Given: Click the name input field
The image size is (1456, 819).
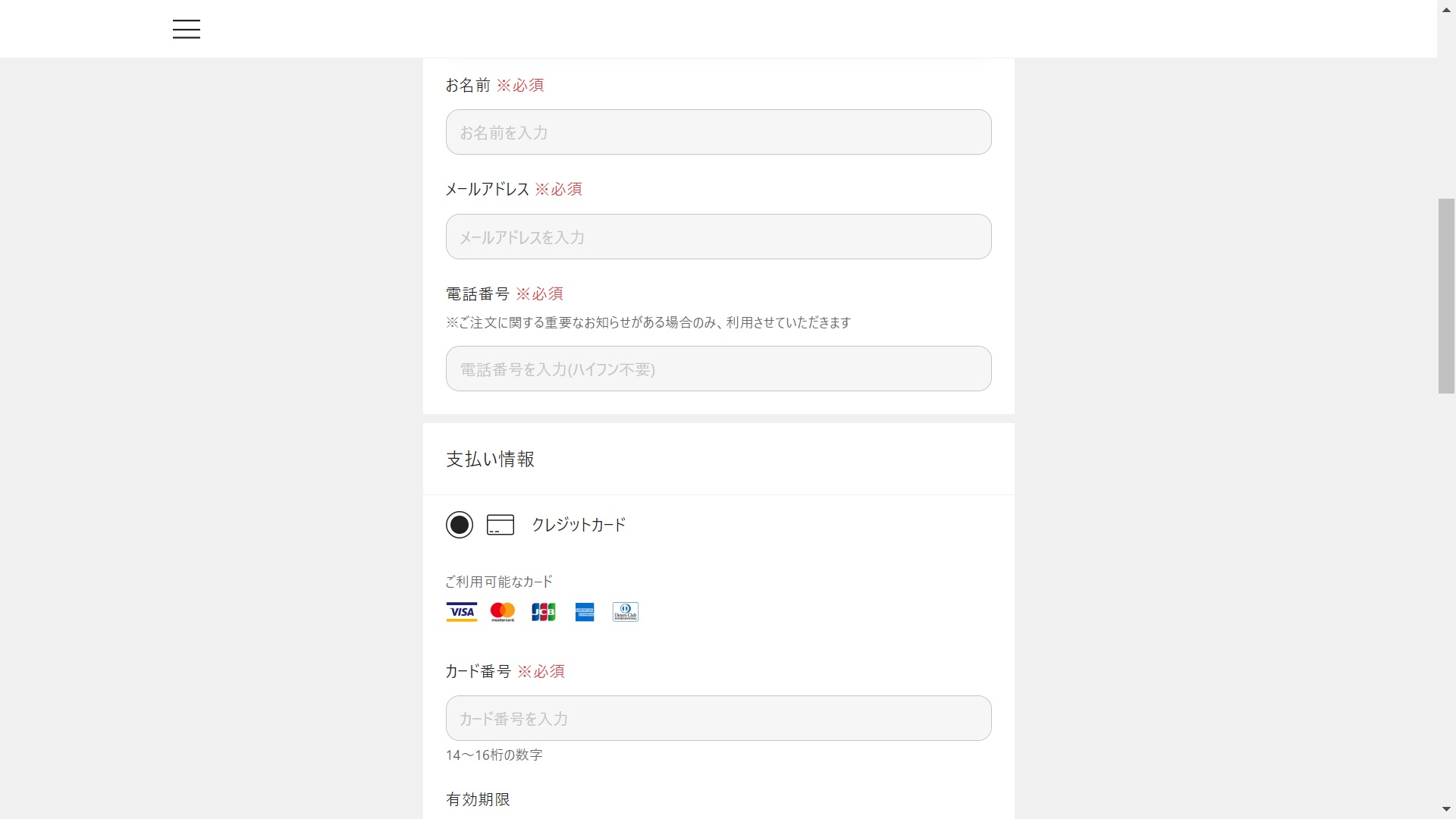Looking at the screenshot, I should click(718, 132).
